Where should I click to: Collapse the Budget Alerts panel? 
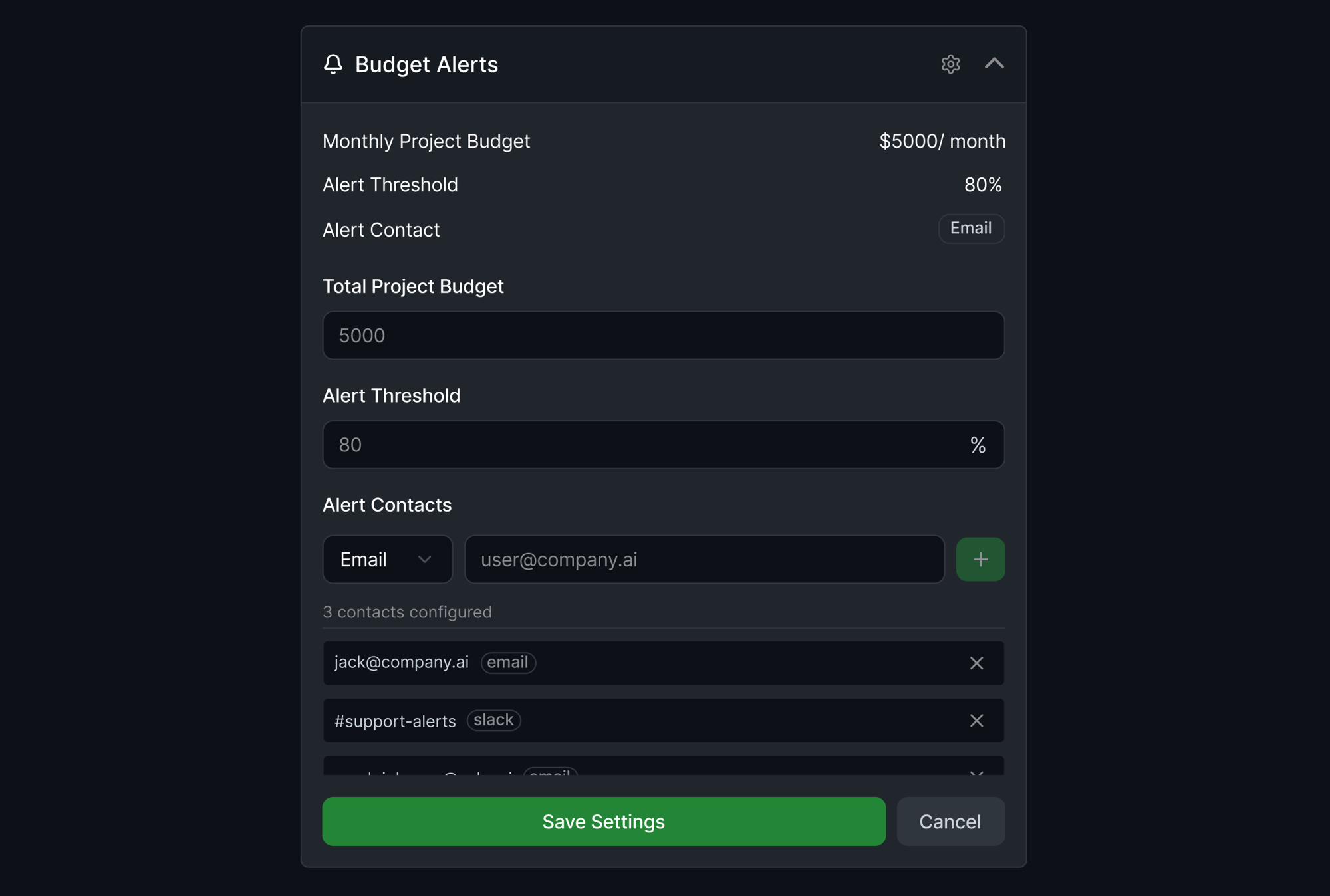click(996, 64)
